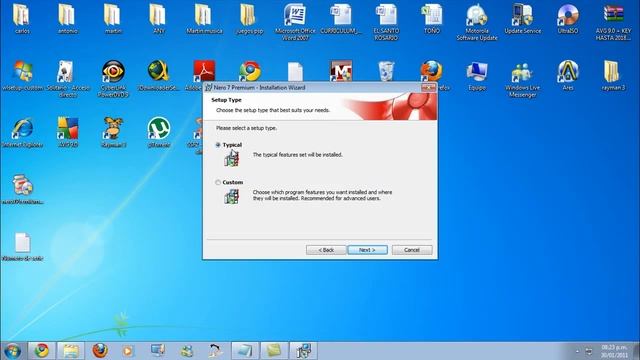The height and width of the screenshot is (360, 640).
Task: Click the Windows Start button
Action: click(x=12, y=351)
